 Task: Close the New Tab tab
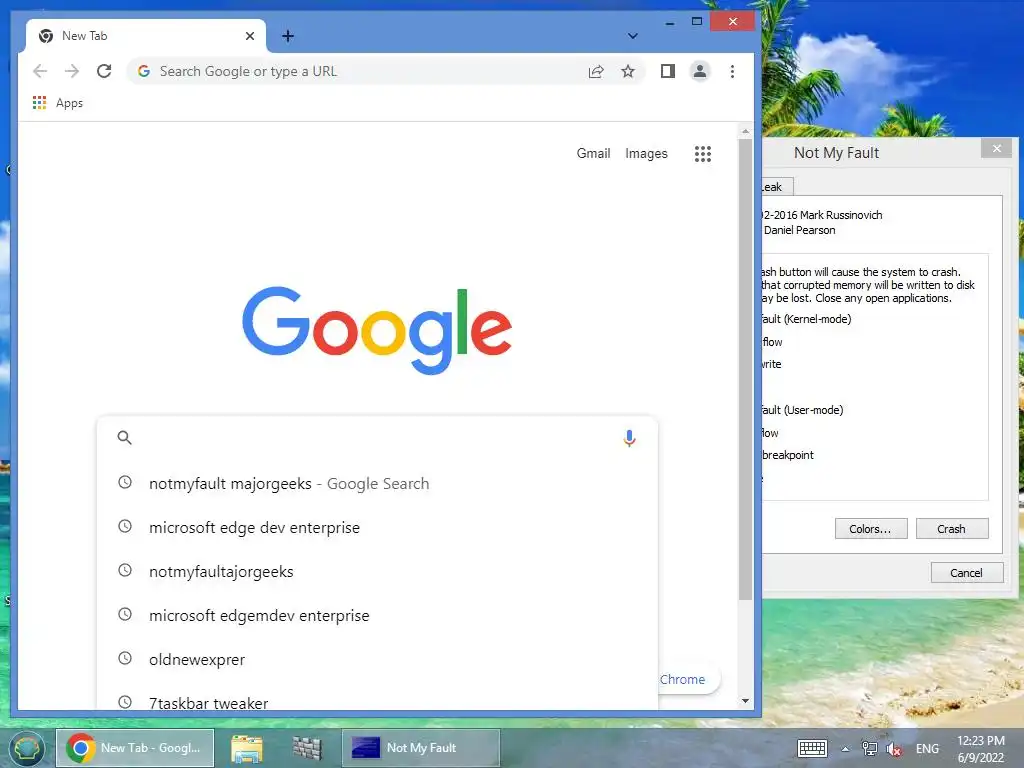249,36
